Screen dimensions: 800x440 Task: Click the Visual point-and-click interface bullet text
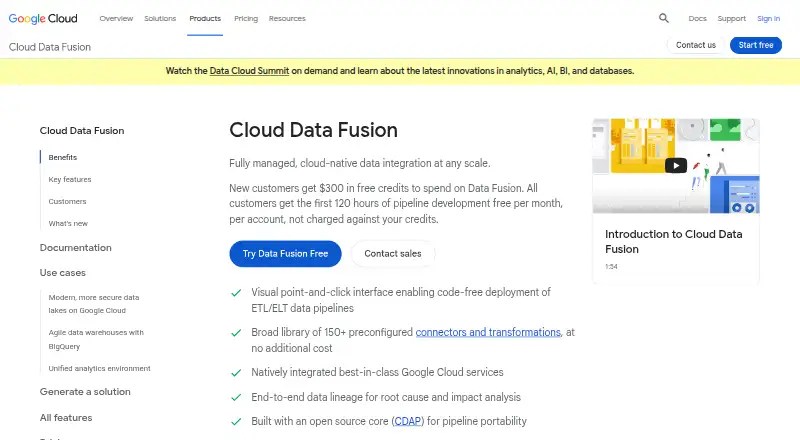click(401, 300)
